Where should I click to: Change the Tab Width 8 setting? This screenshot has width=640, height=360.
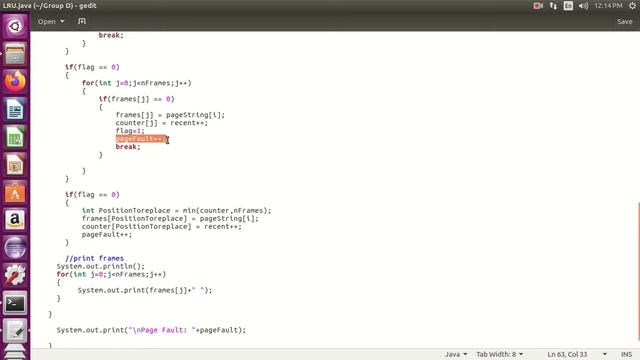pyautogui.click(x=500, y=354)
